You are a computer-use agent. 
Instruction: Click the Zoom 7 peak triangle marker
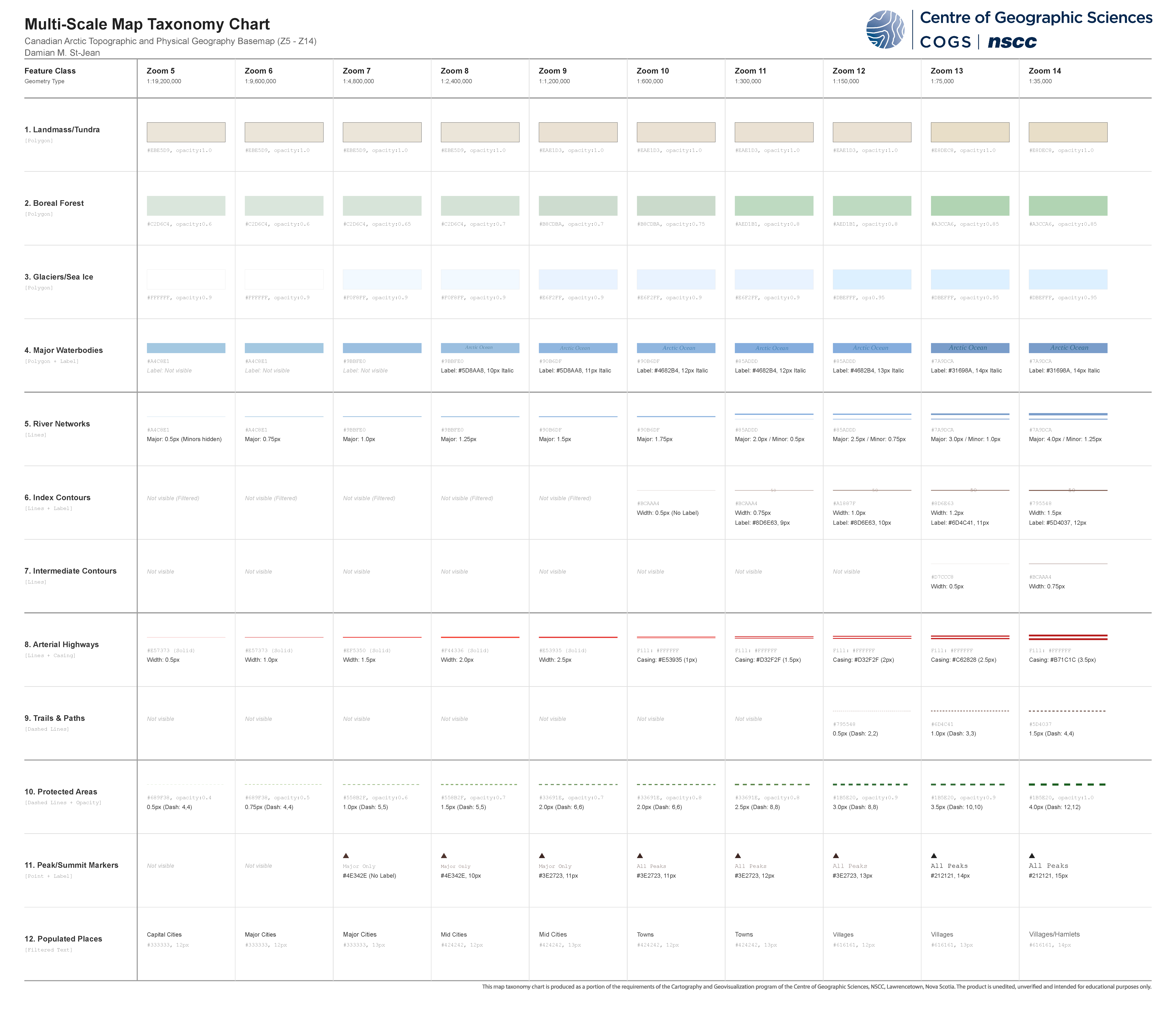(x=346, y=856)
